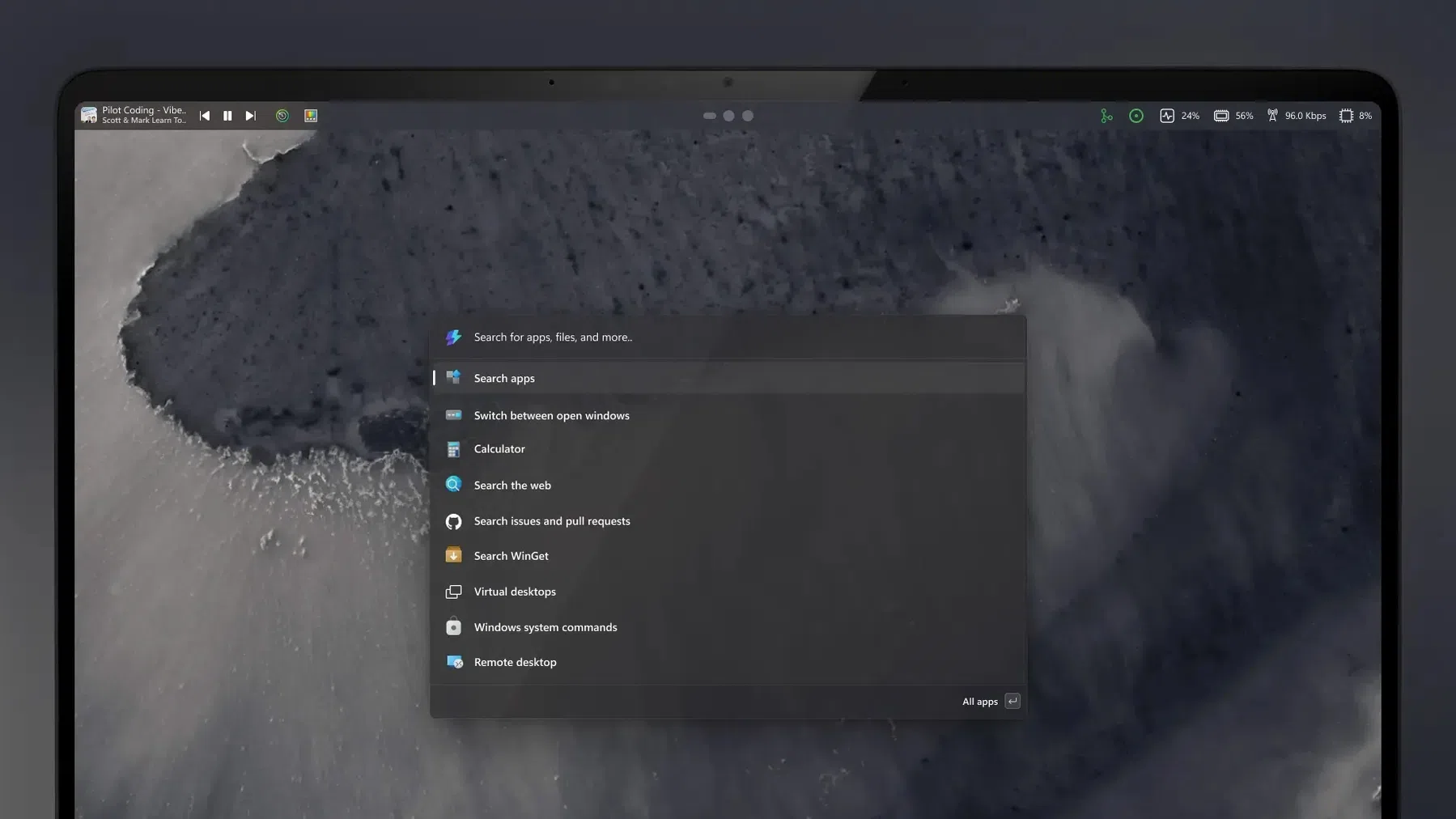Screen dimensions: 1456x819
Task: Click the GitHub icon beside issue search
Action: click(454, 521)
